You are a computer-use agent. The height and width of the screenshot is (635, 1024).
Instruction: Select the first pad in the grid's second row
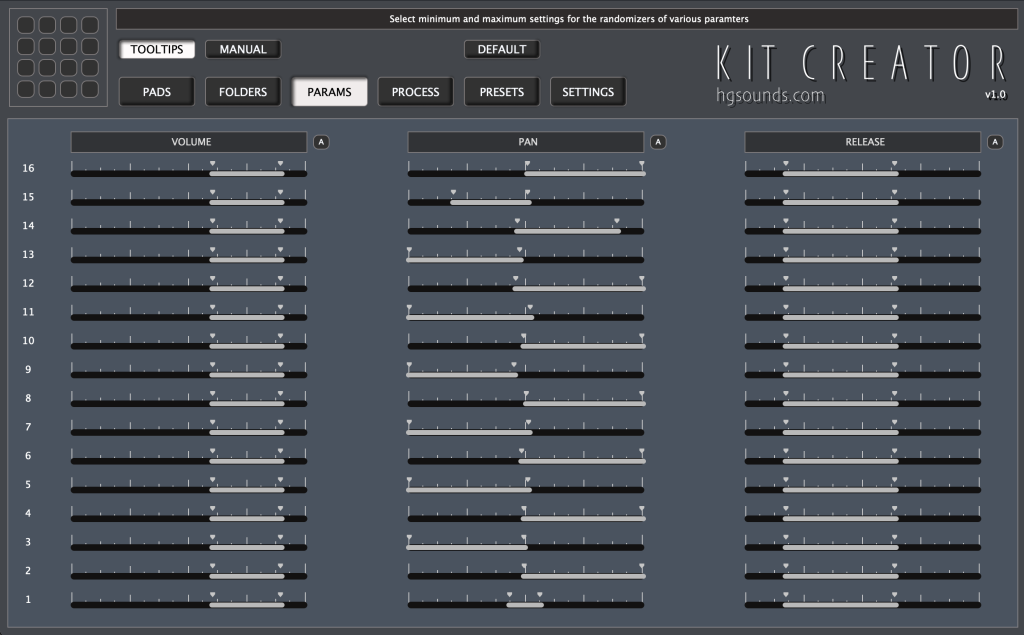coord(26,46)
